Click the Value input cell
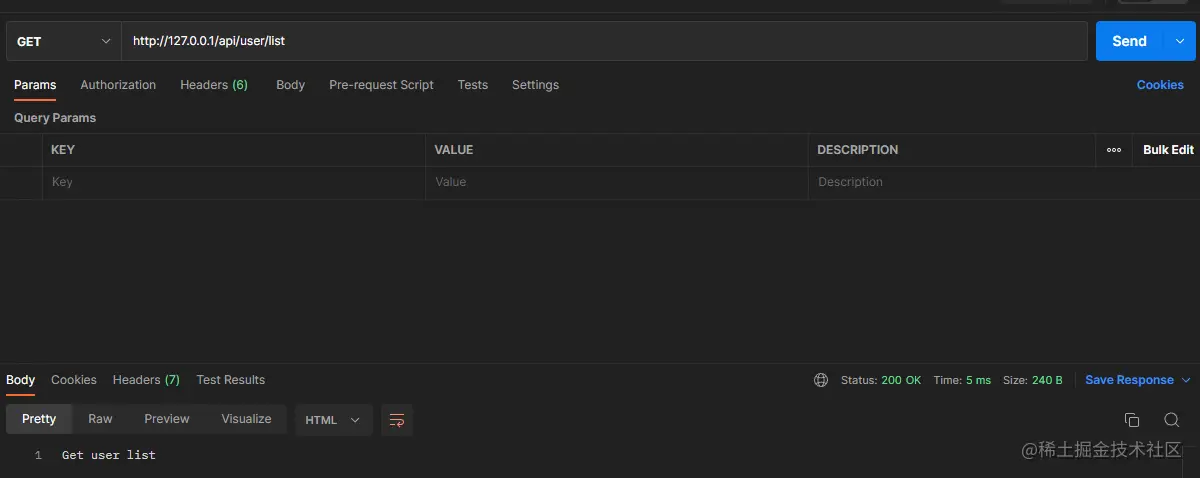The height and width of the screenshot is (478, 1200). coord(617,182)
